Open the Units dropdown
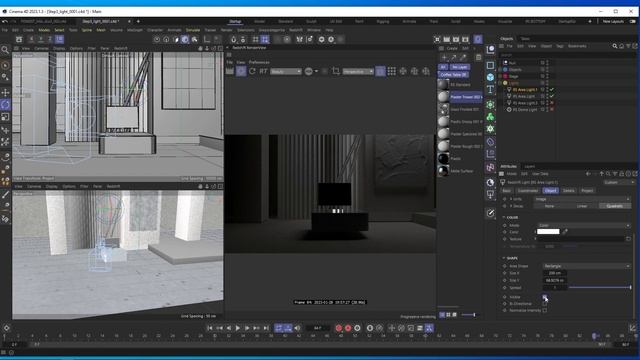 click(582, 199)
